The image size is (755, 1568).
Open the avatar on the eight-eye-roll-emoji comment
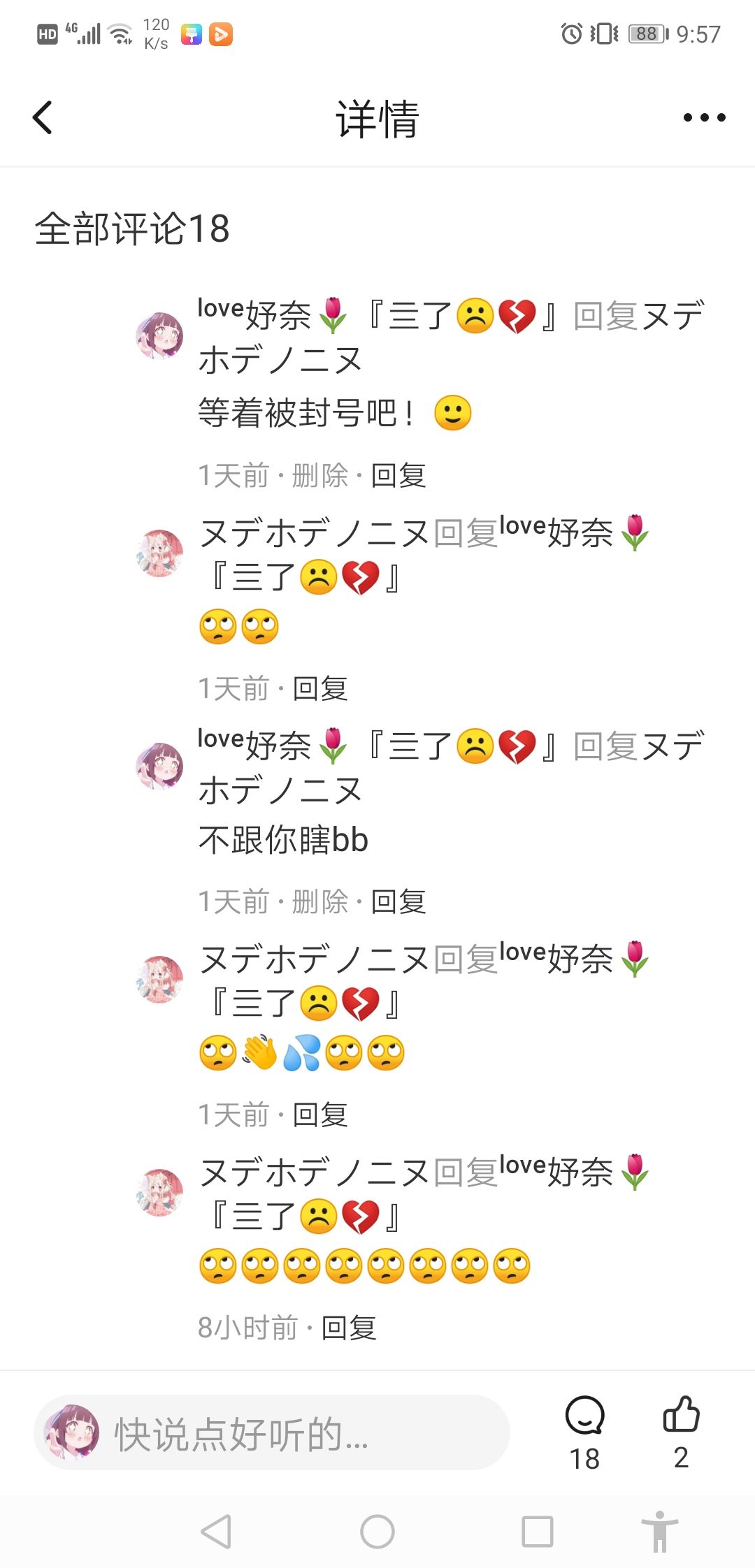(159, 1193)
